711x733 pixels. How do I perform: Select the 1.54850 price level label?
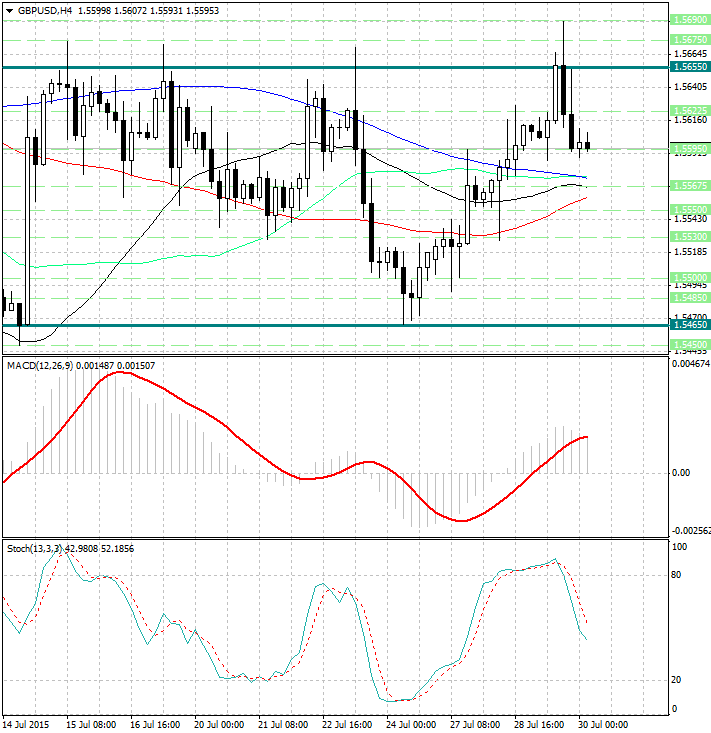(690, 297)
